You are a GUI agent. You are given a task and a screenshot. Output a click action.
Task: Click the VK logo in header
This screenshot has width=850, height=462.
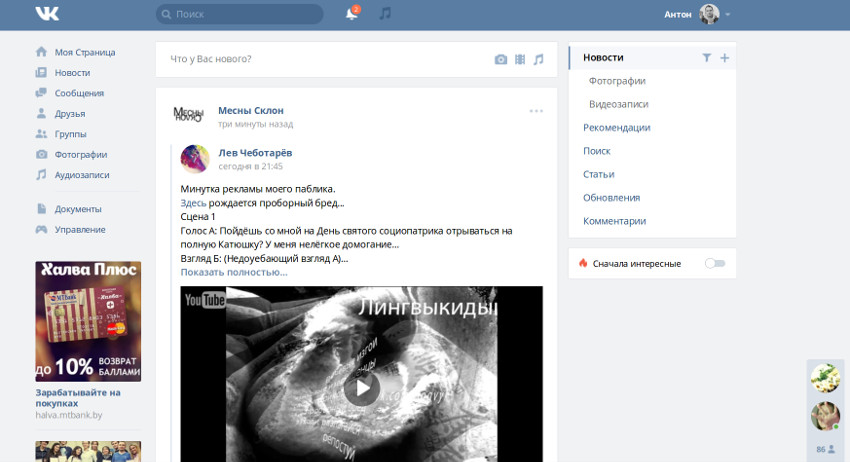click(x=47, y=14)
